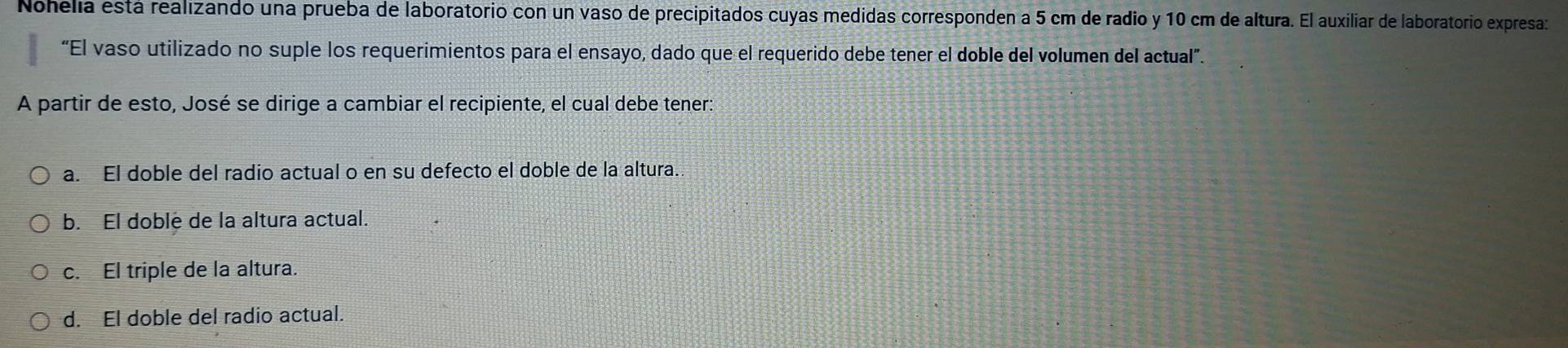1568x348 pixels.
Task: Click the sentence starting "A partir de esto, José"
Action: tap(365, 104)
